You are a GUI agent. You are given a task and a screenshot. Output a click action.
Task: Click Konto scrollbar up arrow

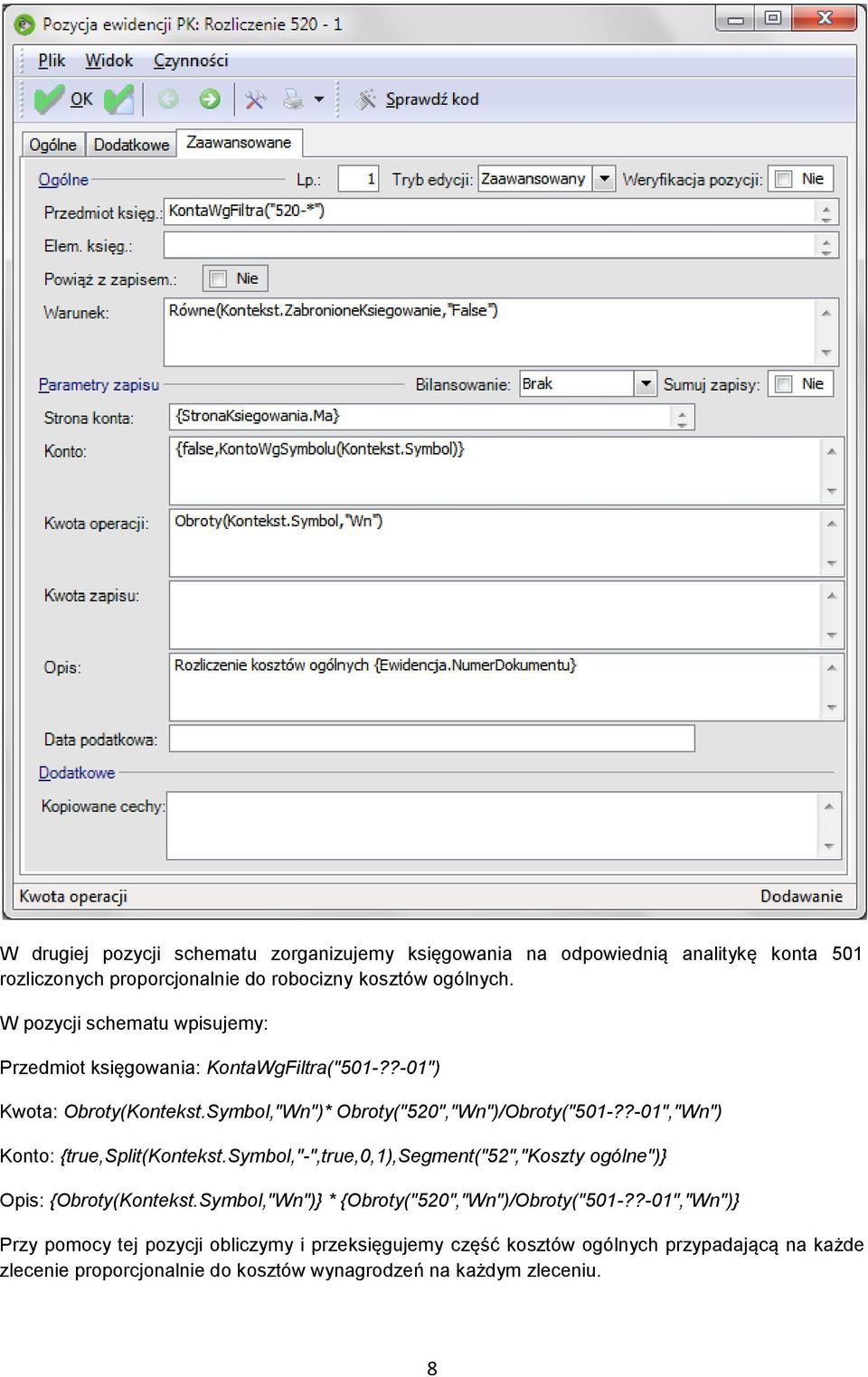(831, 451)
